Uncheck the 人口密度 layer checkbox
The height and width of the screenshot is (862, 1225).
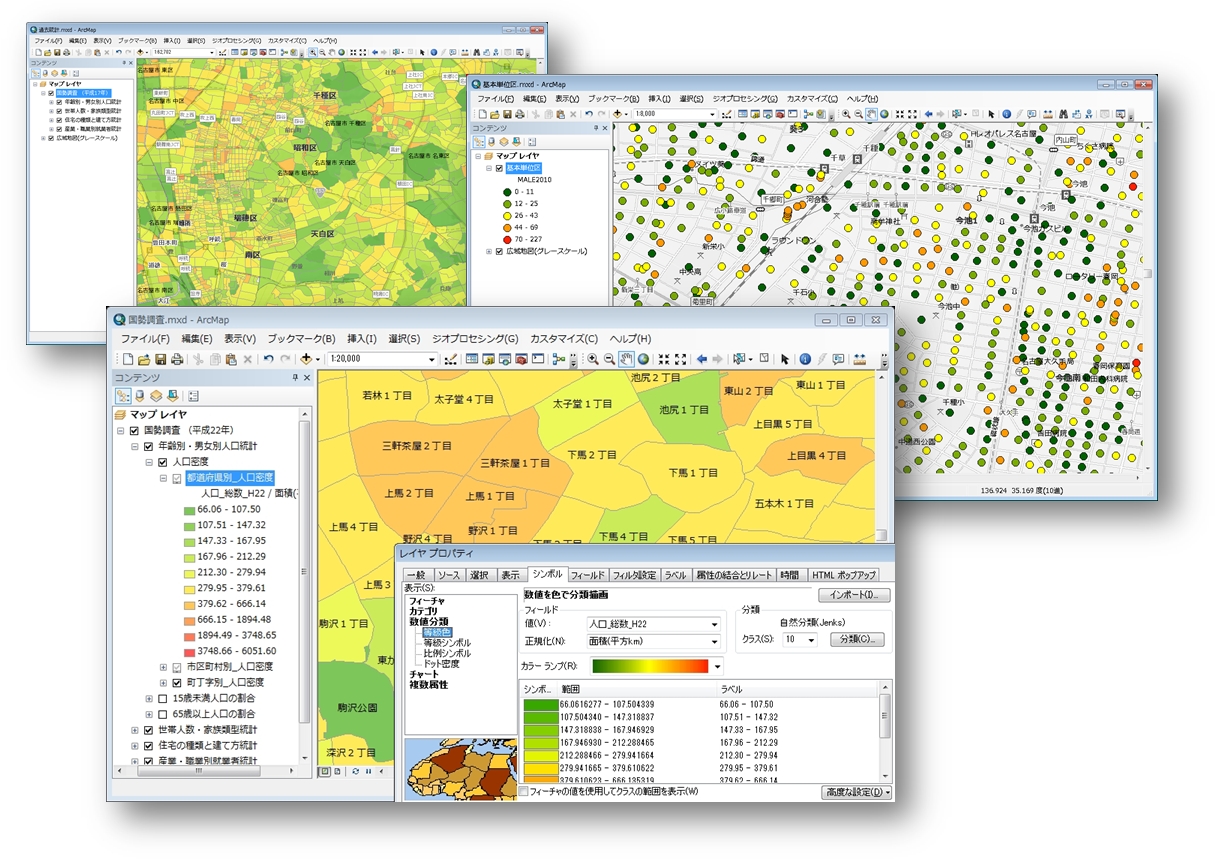(164, 463)
